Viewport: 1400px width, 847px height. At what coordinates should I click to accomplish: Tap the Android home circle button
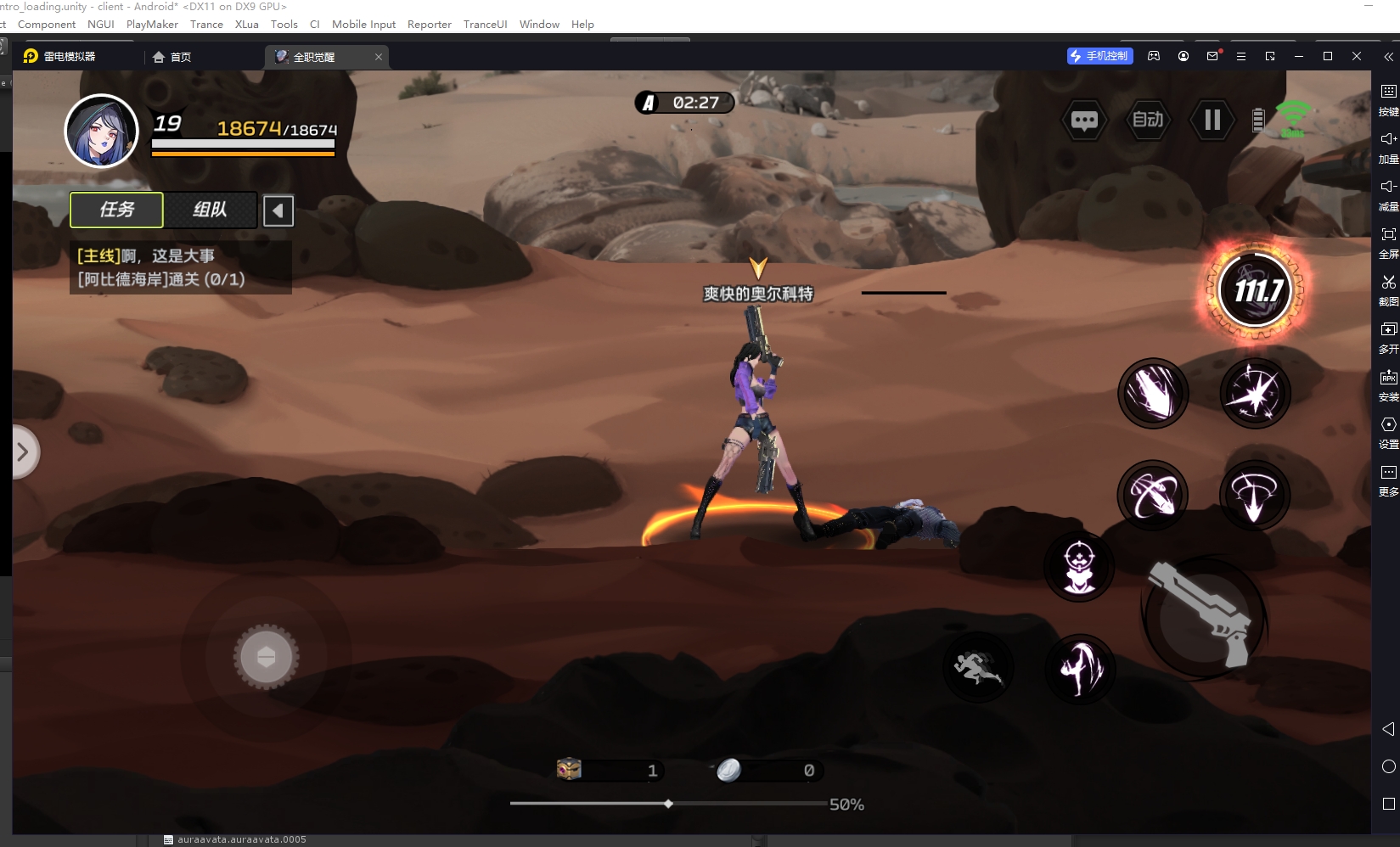(1388, 766)
